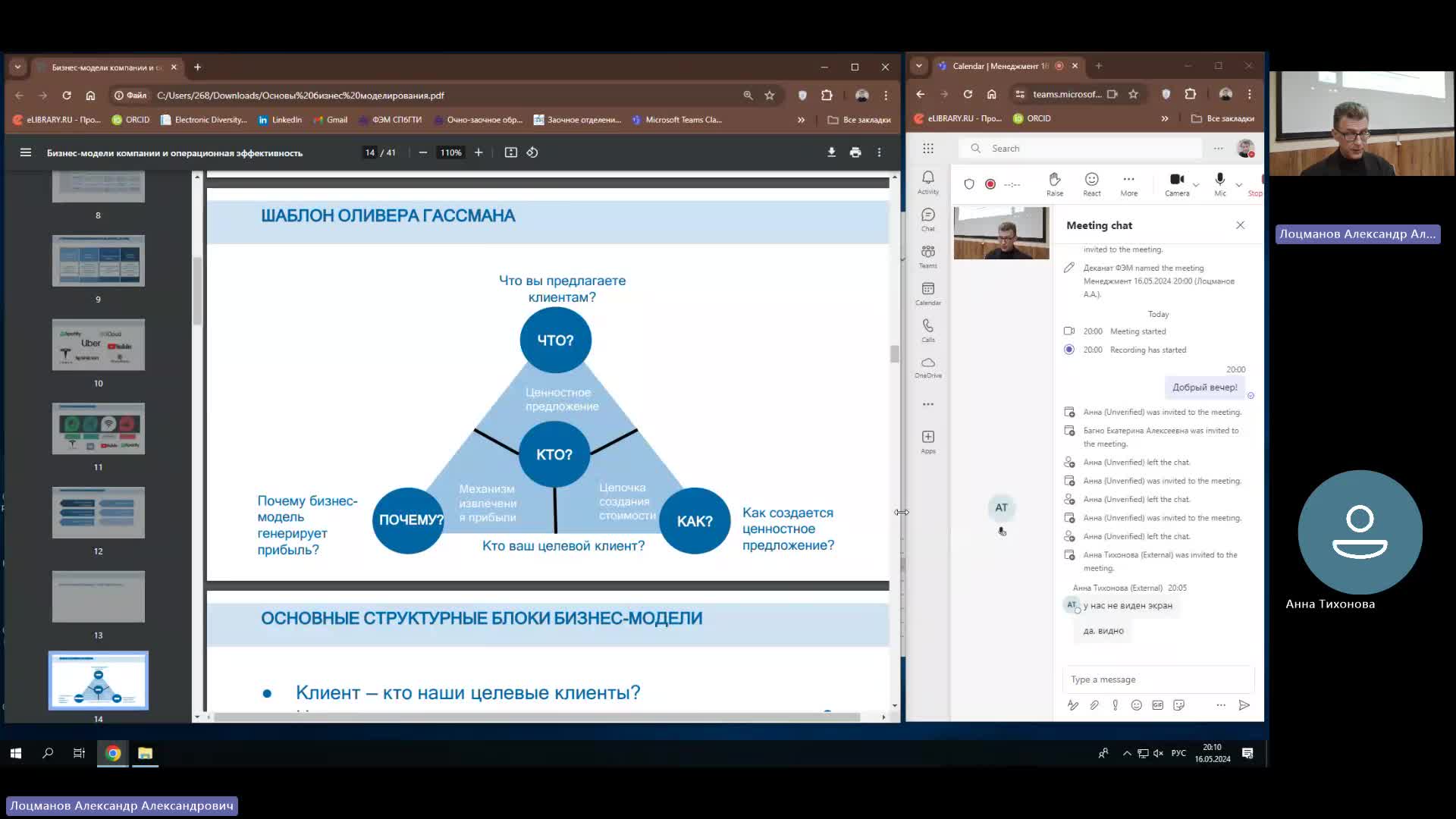Open extensions menu in left Chrome window
The width and height of the screenshot is (1456, 819).
[x=827, y=96]
